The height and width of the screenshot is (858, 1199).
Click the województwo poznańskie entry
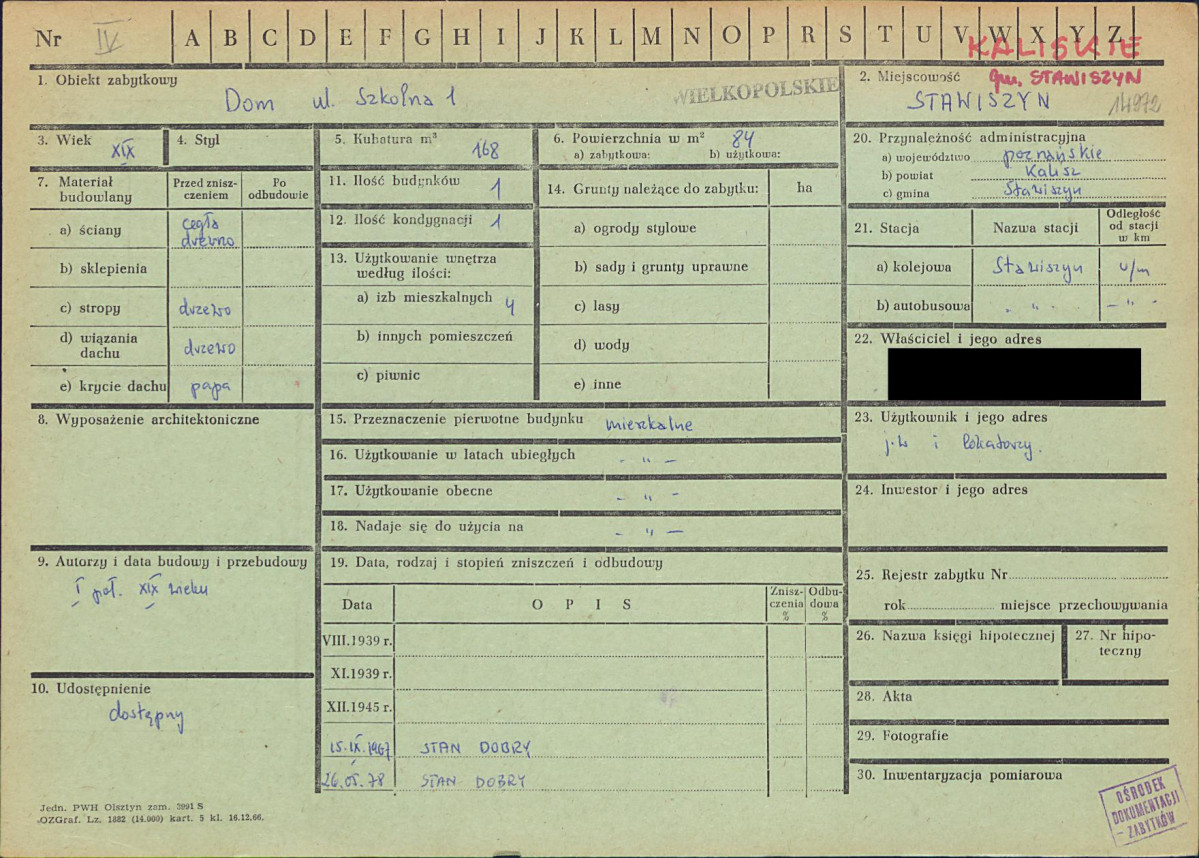(1052, 154)
